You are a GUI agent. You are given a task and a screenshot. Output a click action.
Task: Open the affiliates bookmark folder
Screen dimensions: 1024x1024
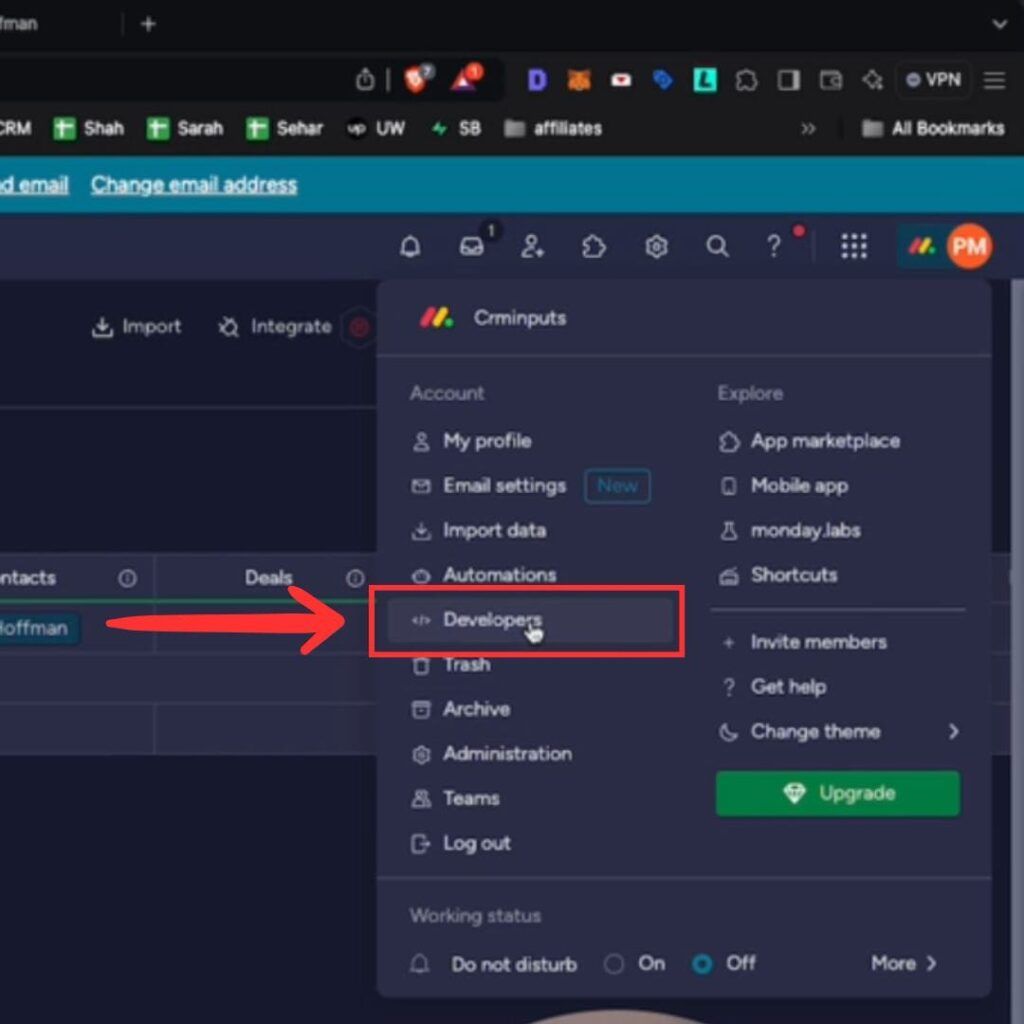552,129
